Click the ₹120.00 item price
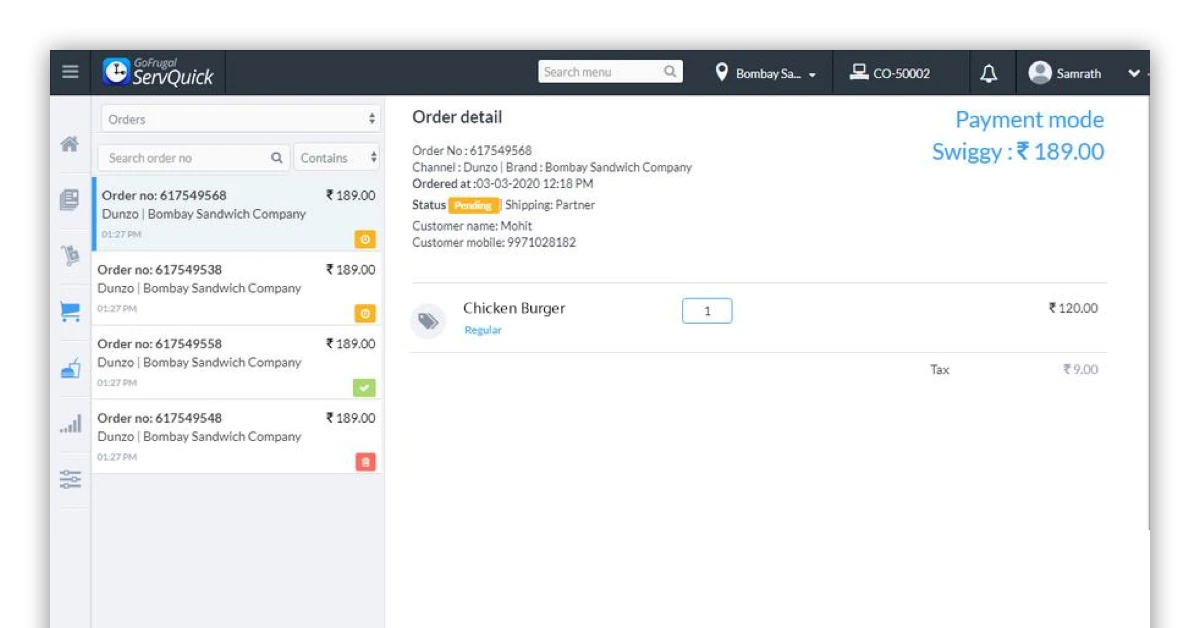 click(1073, 308)
